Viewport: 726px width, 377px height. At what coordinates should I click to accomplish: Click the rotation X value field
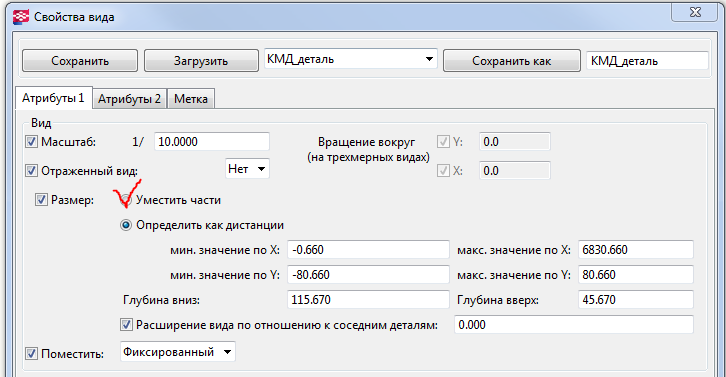[x=515, y=171]
